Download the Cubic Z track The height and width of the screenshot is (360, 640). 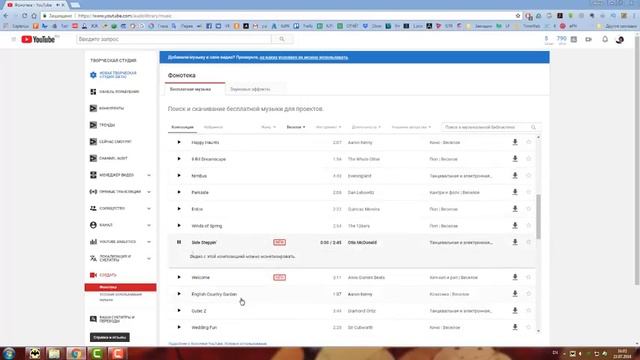click(515, 311)
